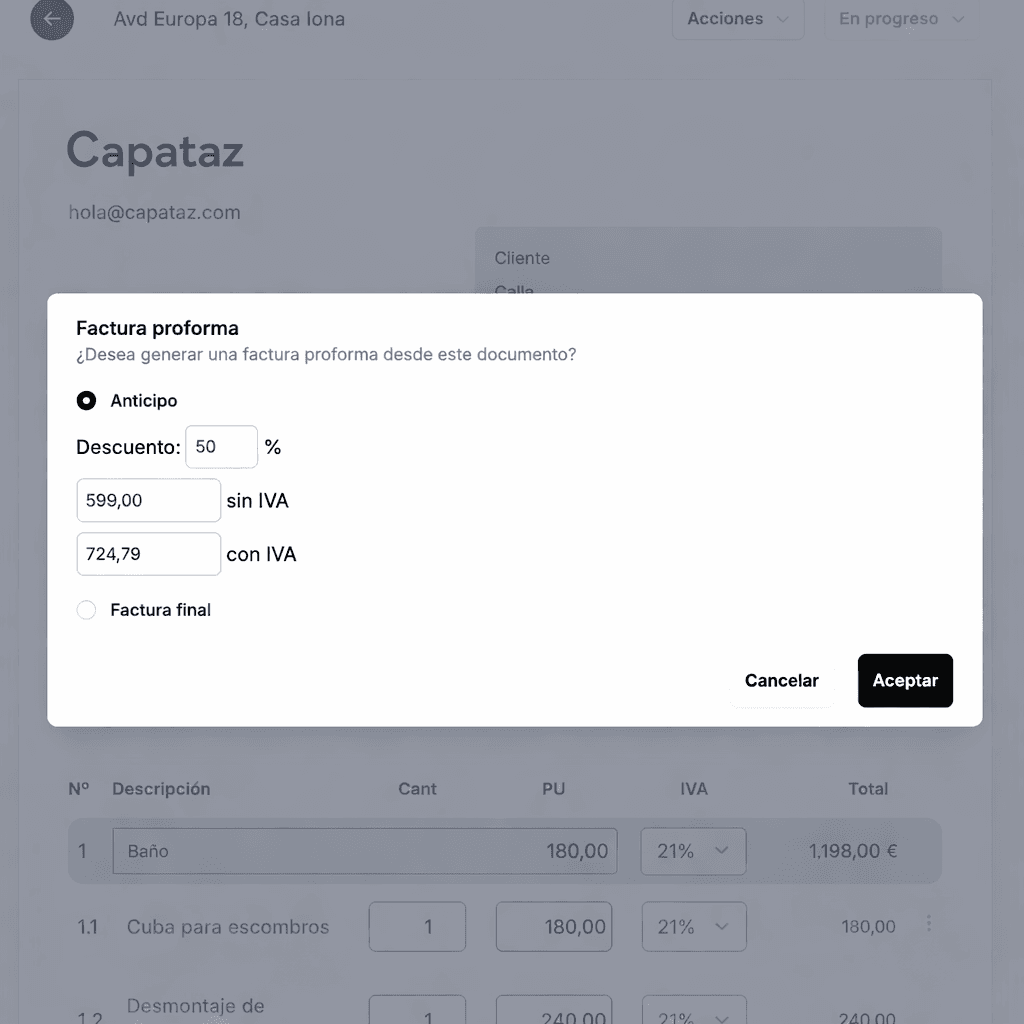Screen dimensions: 1024x1024
Task: Click the Avd Europa 18 document title
Action: pyautogui.click(x=229, y=18)
